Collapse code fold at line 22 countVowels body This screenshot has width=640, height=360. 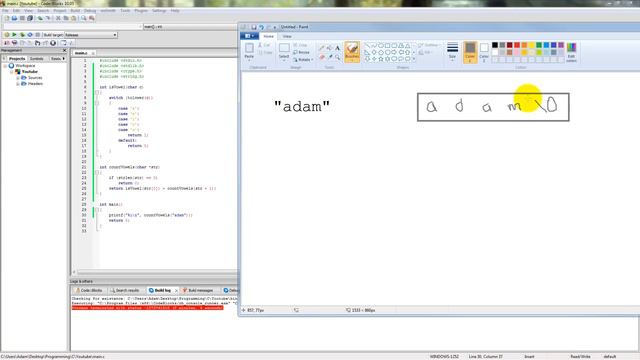click(97, 173)
